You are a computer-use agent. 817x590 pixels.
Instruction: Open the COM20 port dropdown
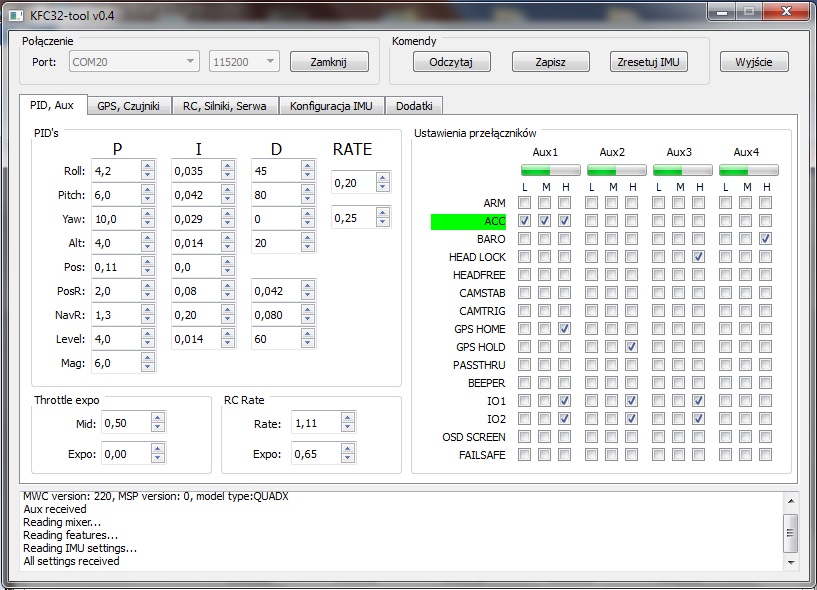(x=134, y=62)
